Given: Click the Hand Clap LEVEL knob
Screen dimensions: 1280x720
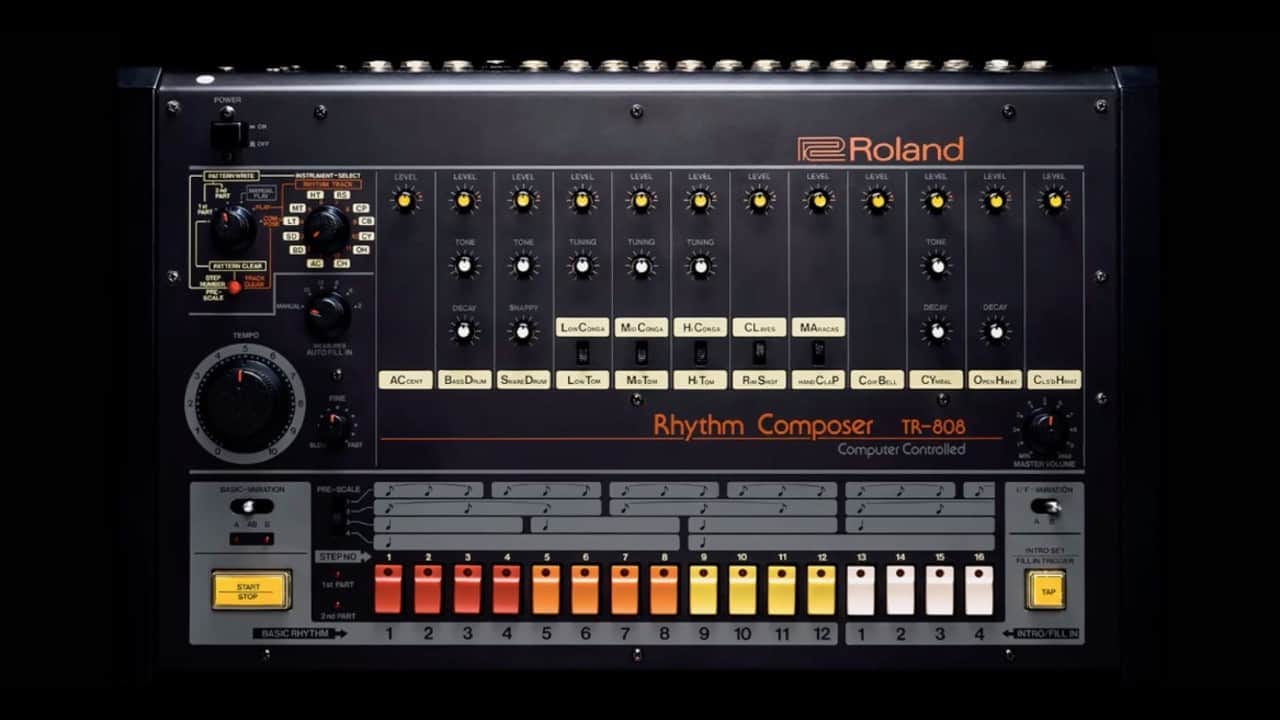Looking at the screenshot, I should [818, 201].
